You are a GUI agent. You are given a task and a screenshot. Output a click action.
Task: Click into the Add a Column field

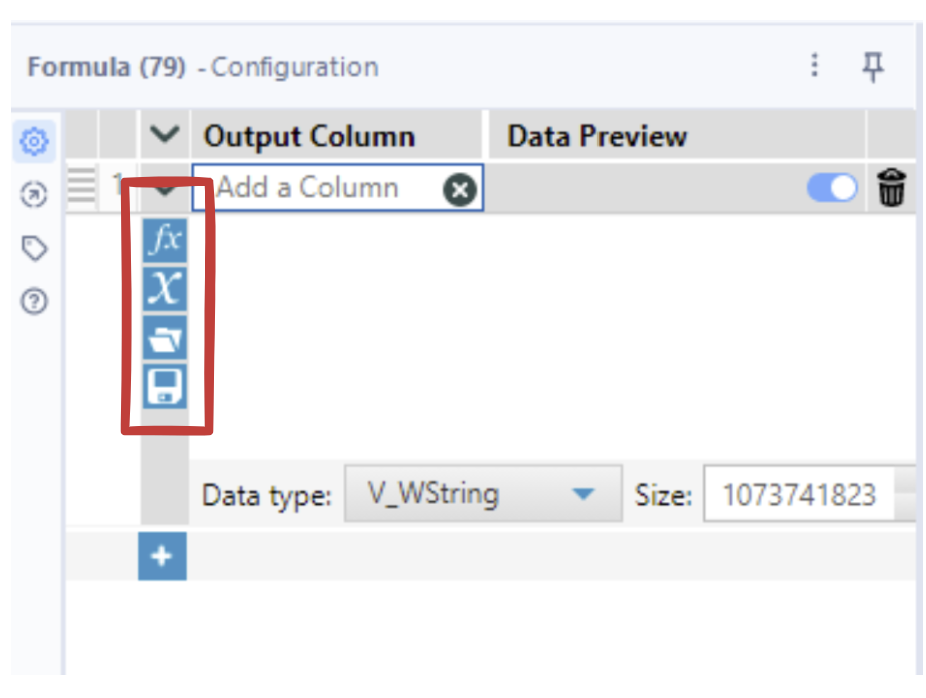pyautogui.click(x=320, y=188)
